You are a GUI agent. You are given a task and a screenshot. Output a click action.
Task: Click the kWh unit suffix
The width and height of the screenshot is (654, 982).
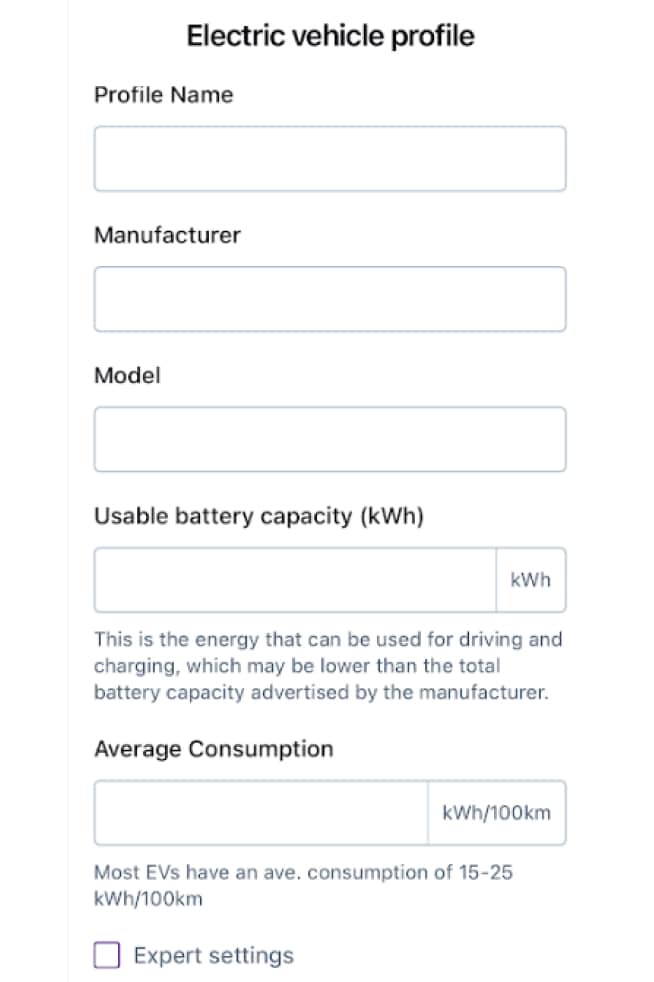pos(531,580)
